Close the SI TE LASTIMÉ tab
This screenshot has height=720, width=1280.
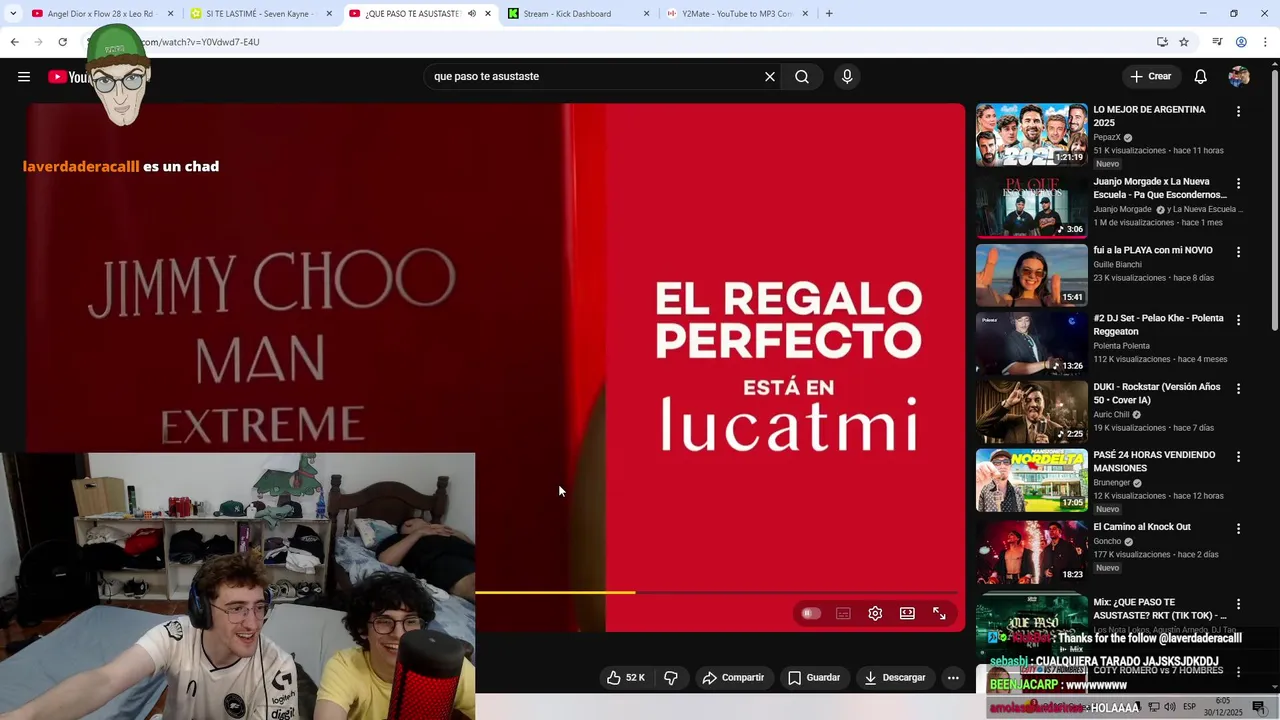click(329, 14)
